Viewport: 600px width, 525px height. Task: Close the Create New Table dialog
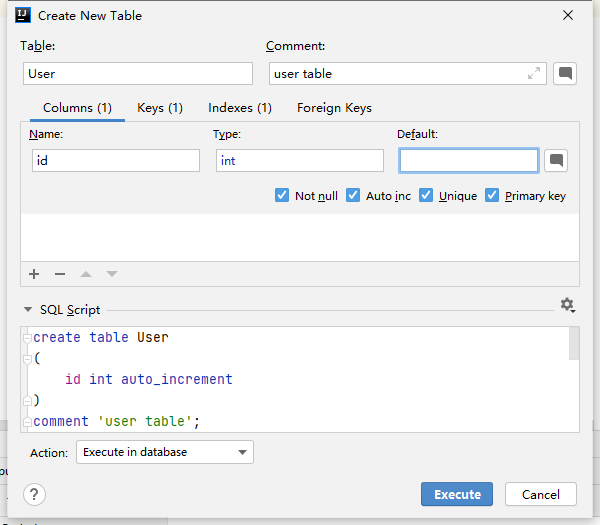[568, 15]
